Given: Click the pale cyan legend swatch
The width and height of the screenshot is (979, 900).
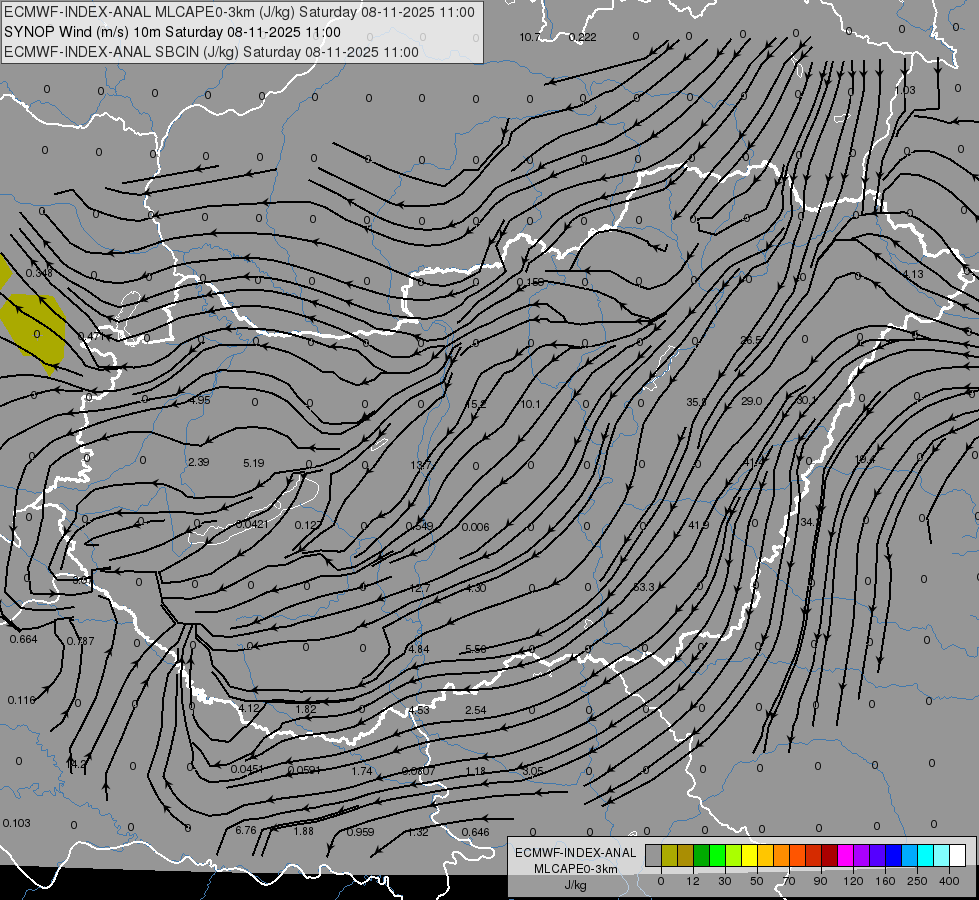Looking at the screenshot, I should (x=942, y=855).
